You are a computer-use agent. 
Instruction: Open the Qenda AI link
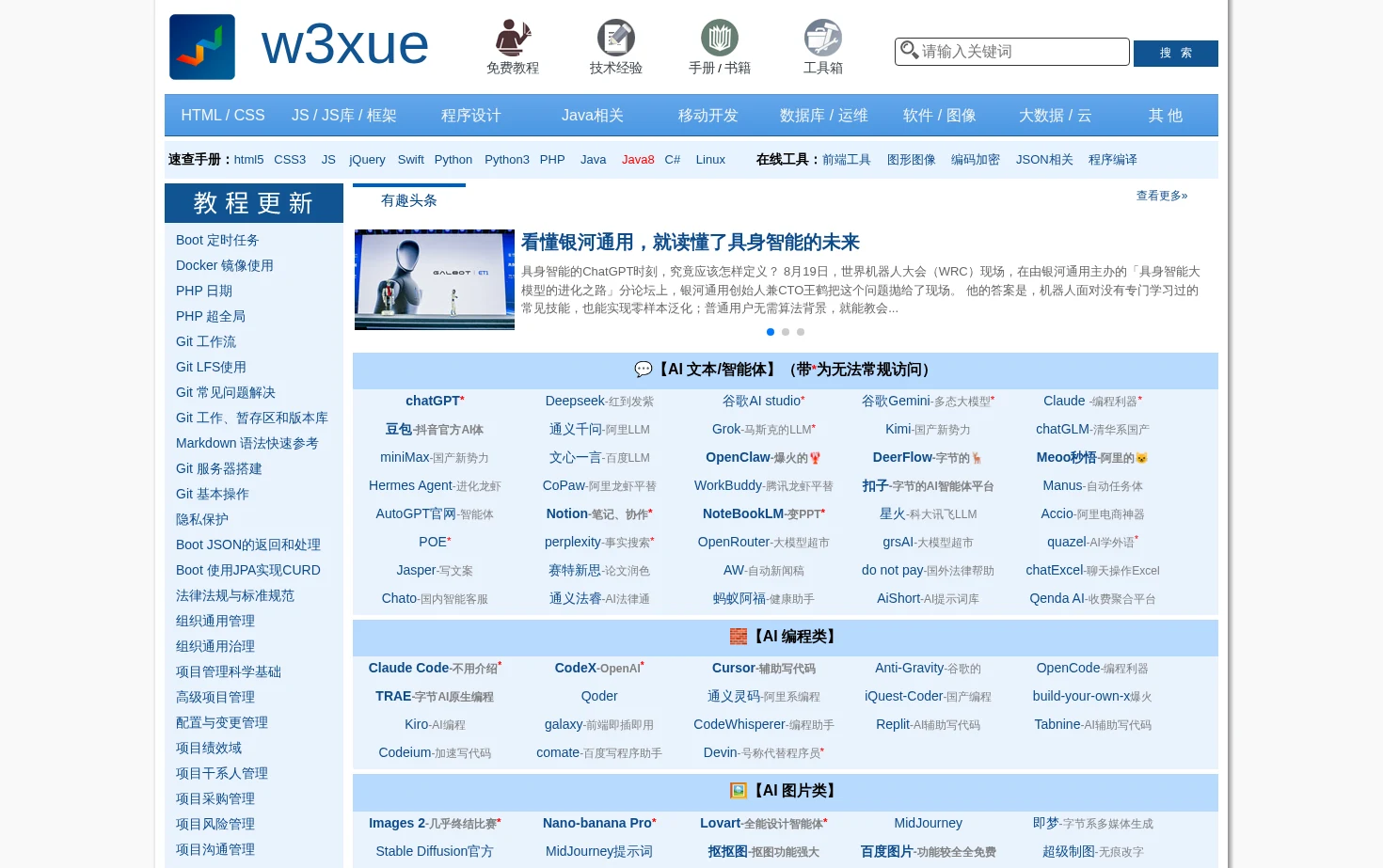(1092, 599)
